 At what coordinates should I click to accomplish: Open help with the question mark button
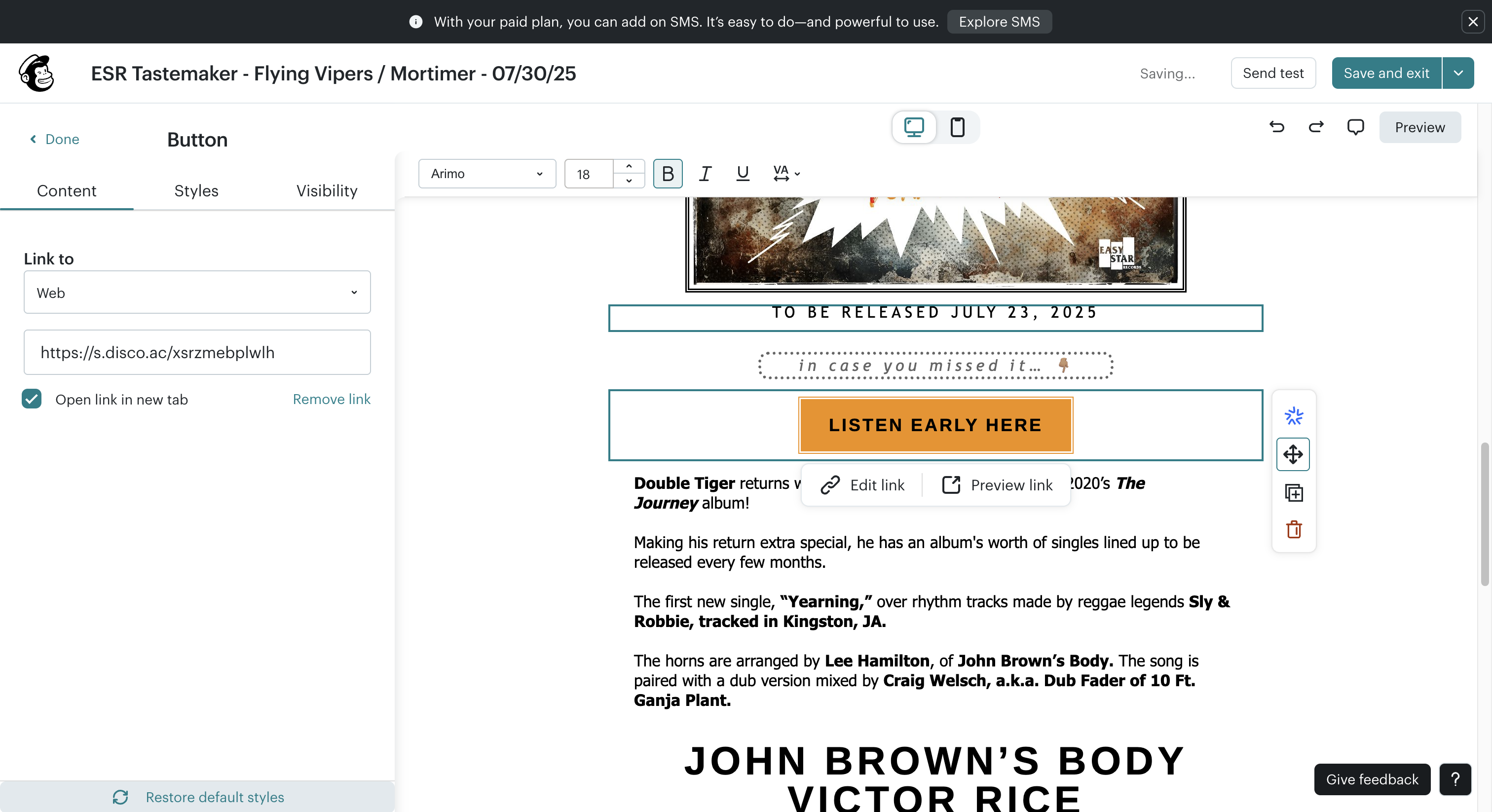[x=1455, y=779]
